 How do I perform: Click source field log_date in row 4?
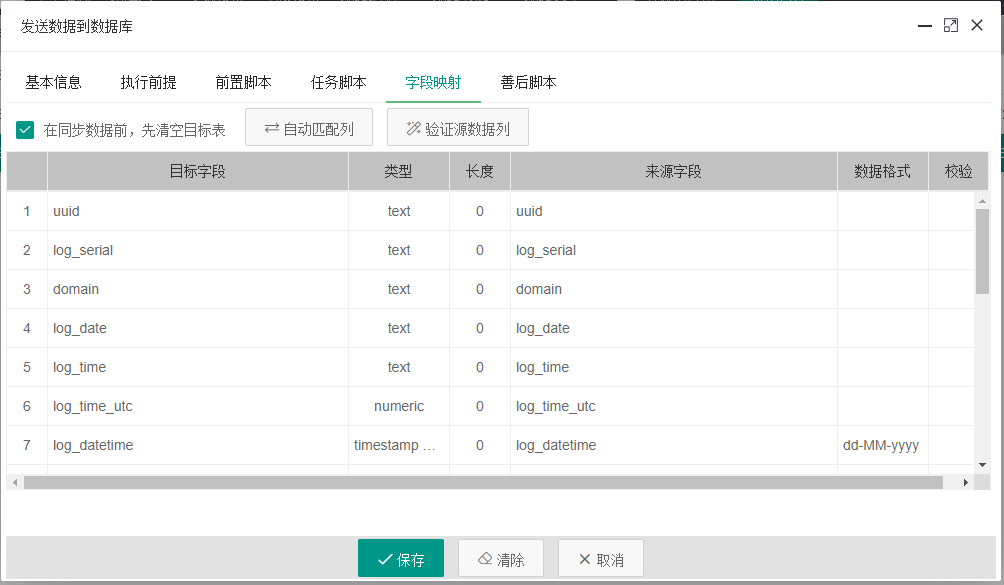(x=674, y=328)
